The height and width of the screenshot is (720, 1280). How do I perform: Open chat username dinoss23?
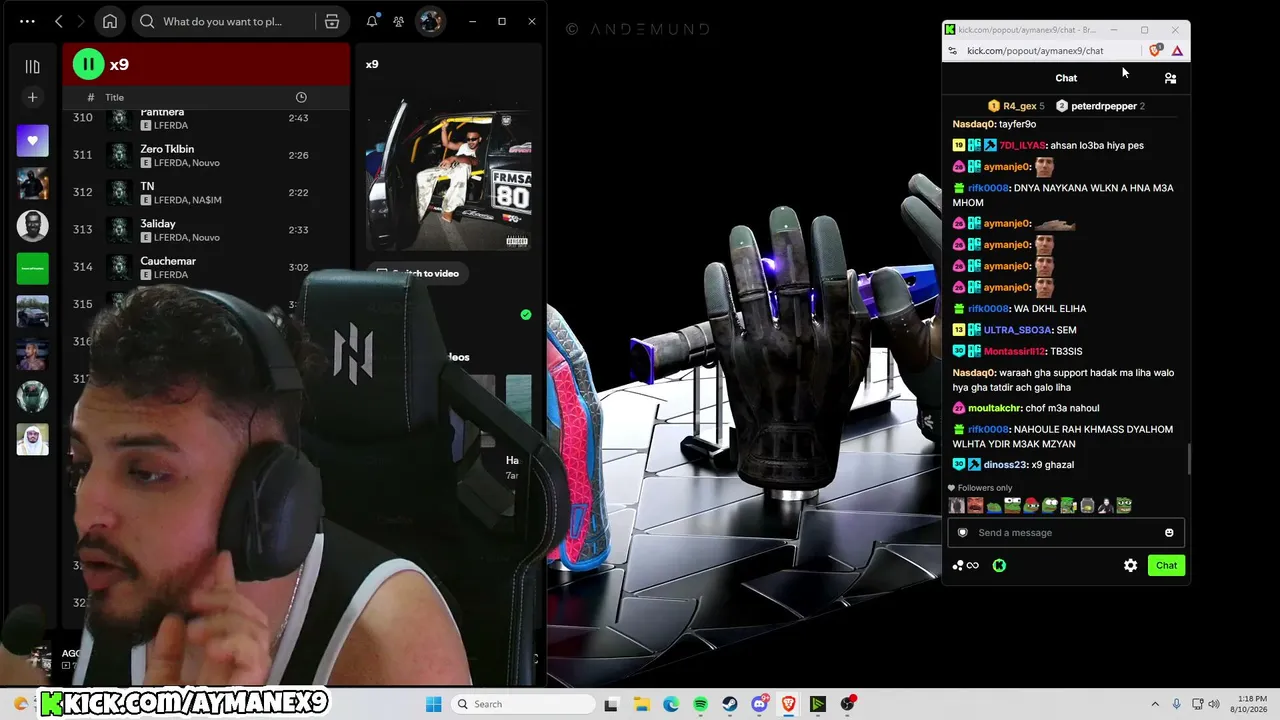1005,465
